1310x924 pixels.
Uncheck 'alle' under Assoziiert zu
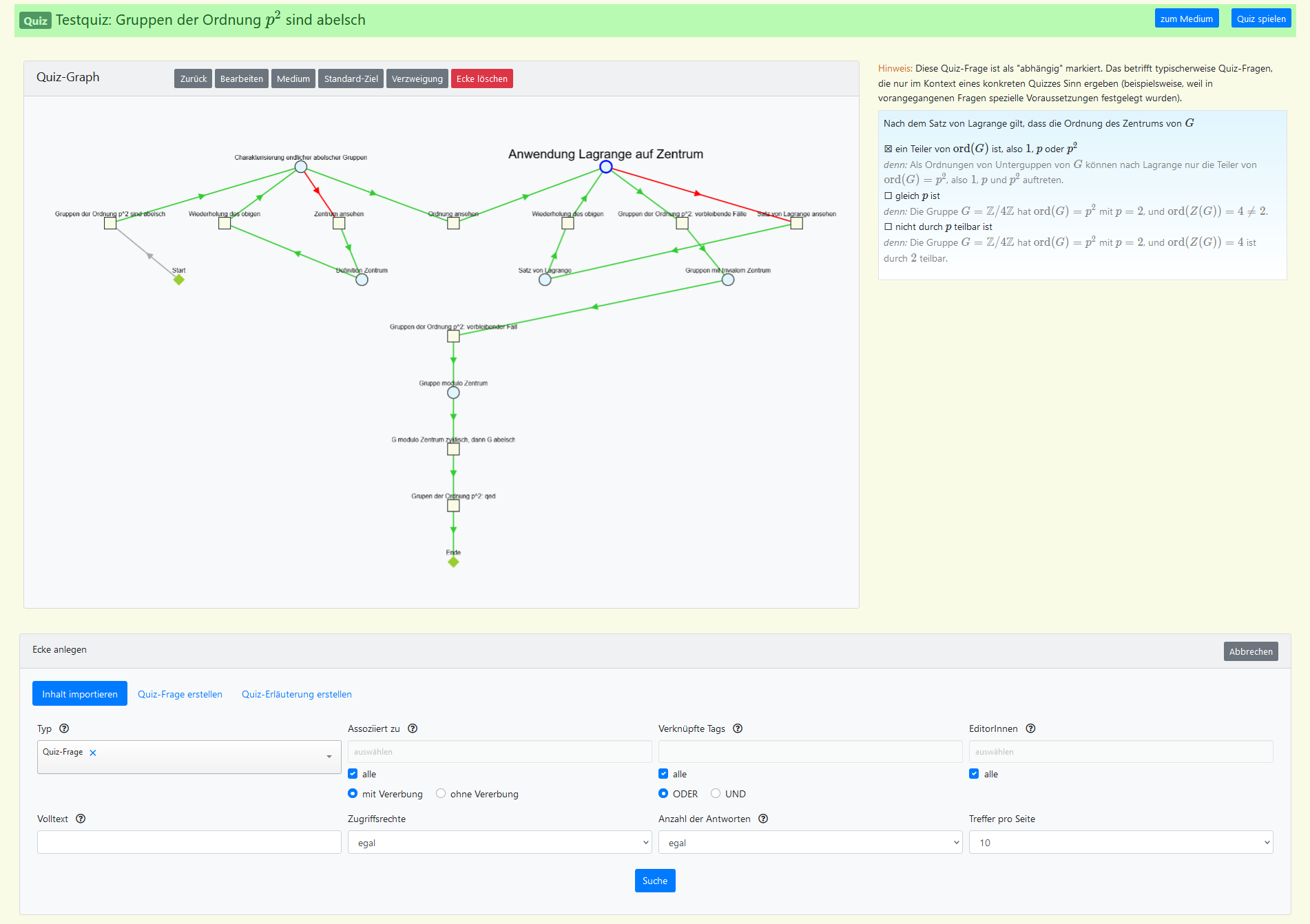pos(353,774)
